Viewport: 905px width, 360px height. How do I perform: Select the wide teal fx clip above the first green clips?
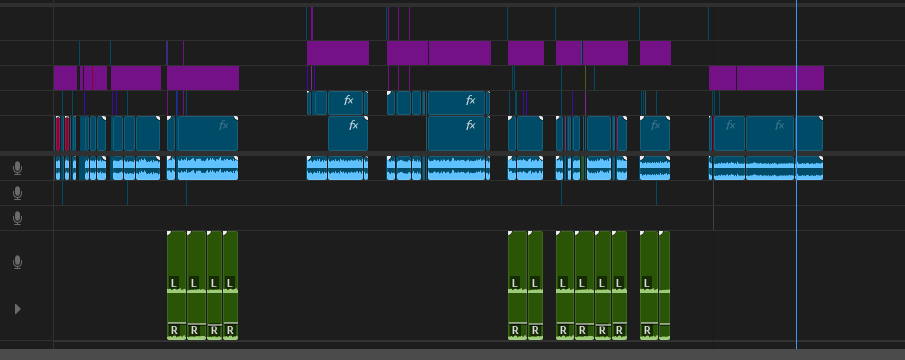point(208,133)
